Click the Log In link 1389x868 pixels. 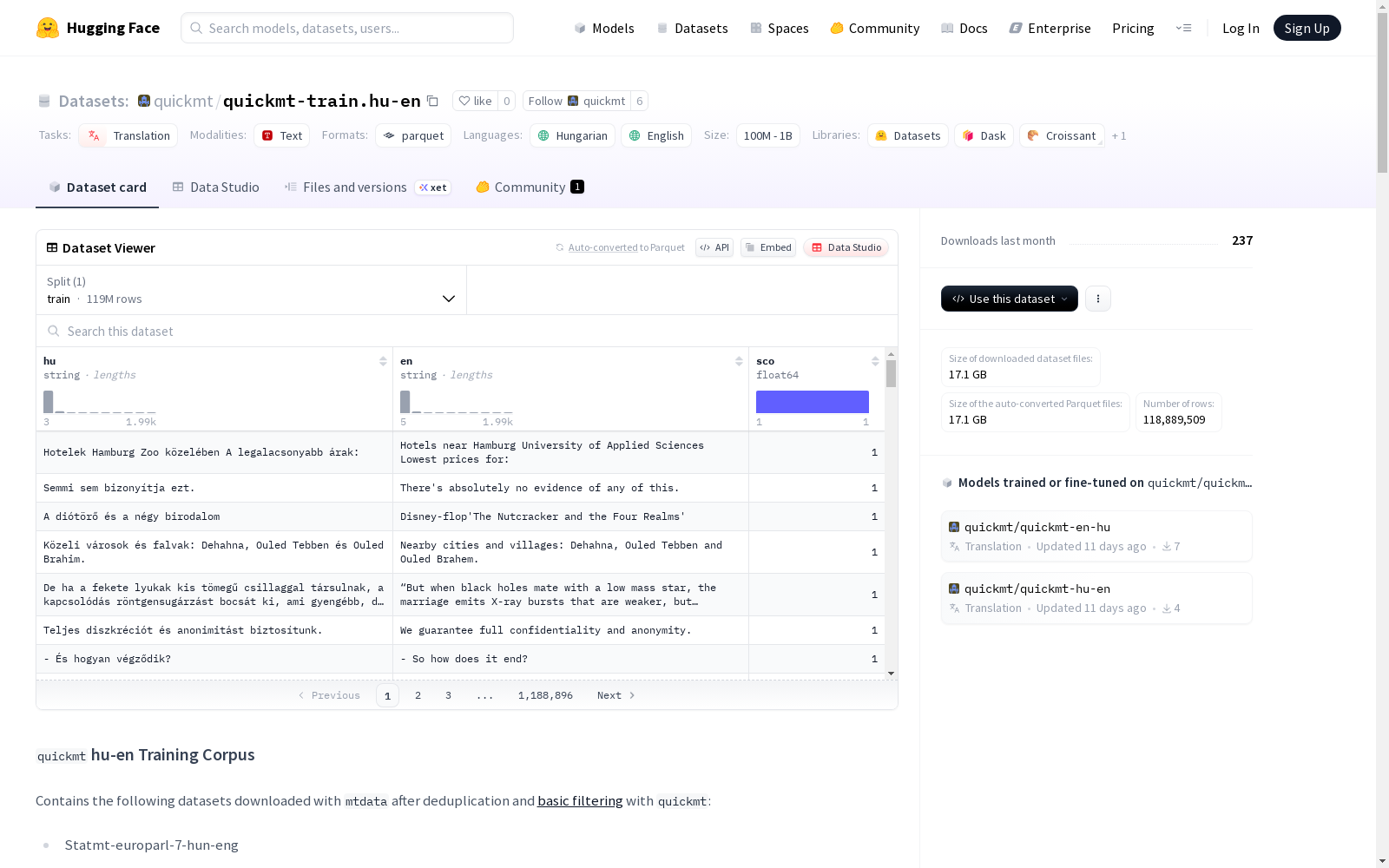pos(1241,28)
